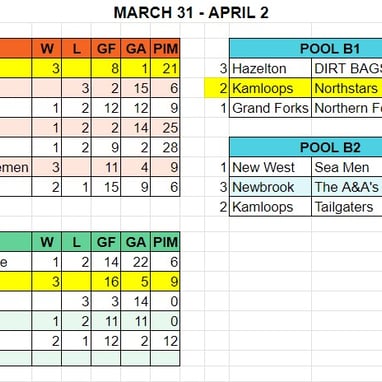Select the Grand Forks cell

coord(270,108)
